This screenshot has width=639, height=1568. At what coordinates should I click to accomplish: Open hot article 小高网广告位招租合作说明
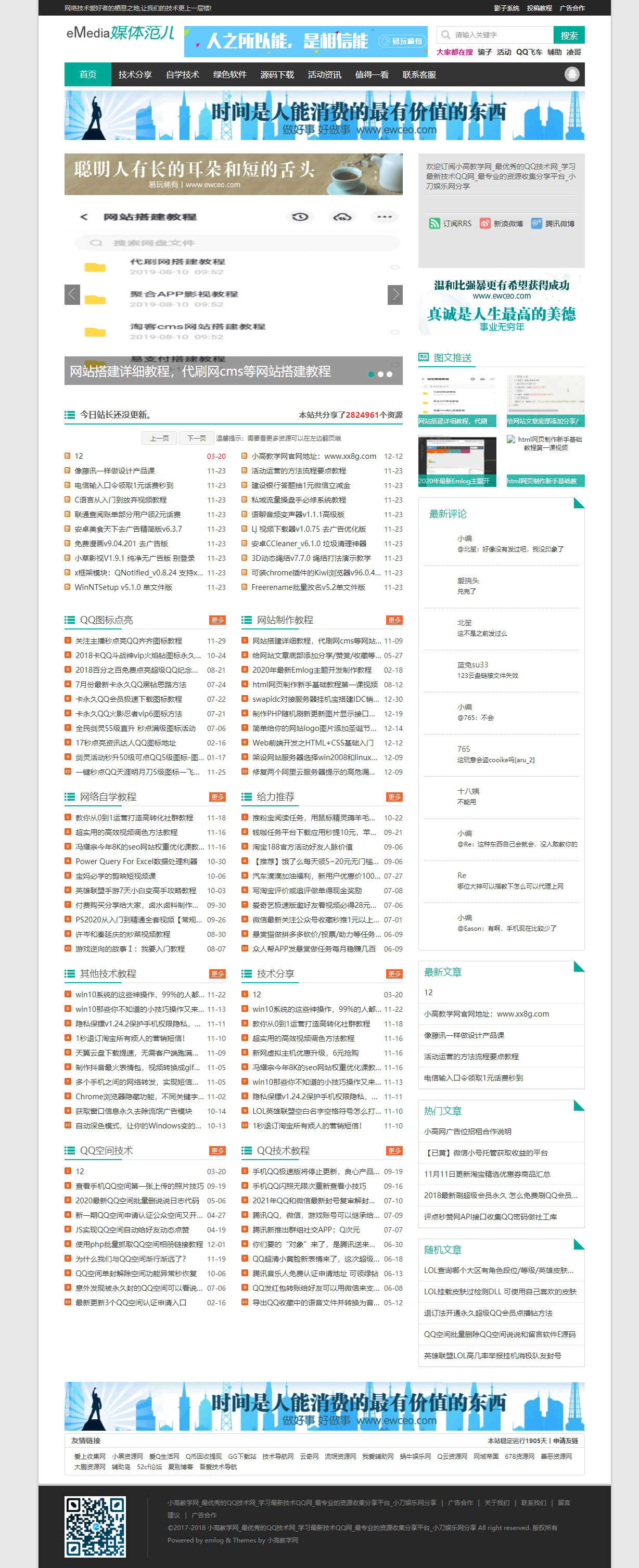point(467,1132)
